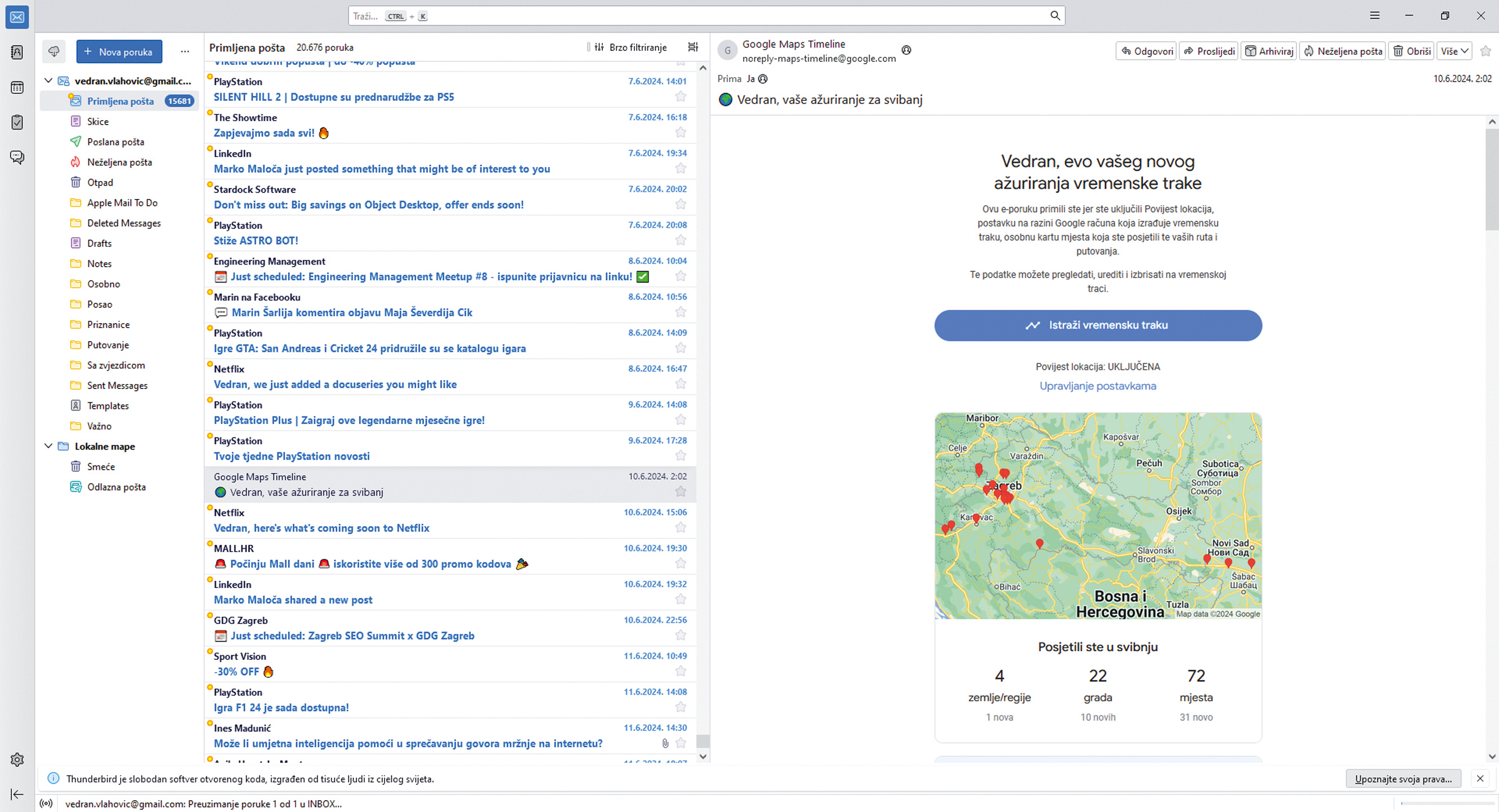
Task: Collapse the spaces toolbar
Action: [x=17, y=795]
